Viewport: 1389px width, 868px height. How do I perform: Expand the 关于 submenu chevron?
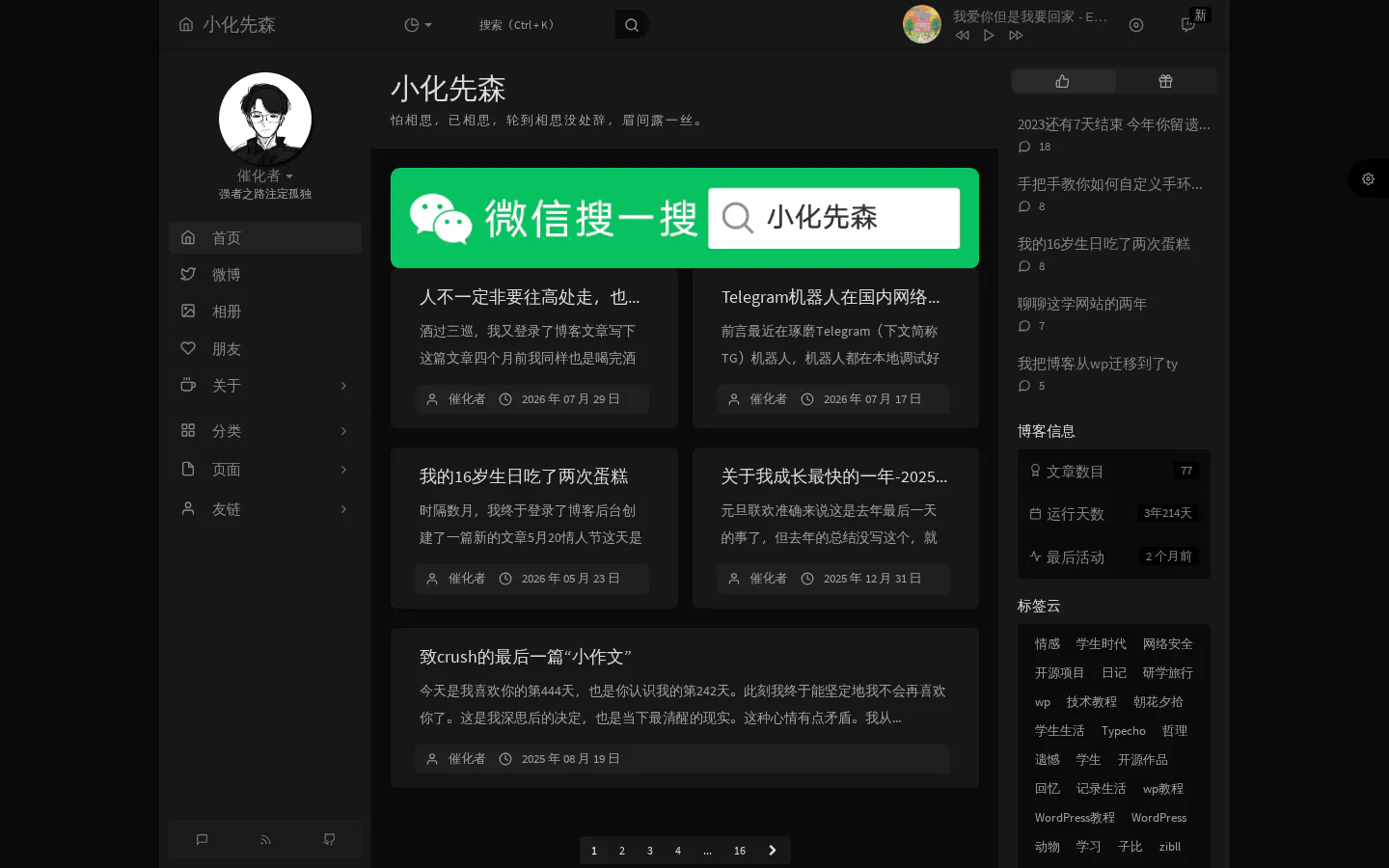click(343, 386)
